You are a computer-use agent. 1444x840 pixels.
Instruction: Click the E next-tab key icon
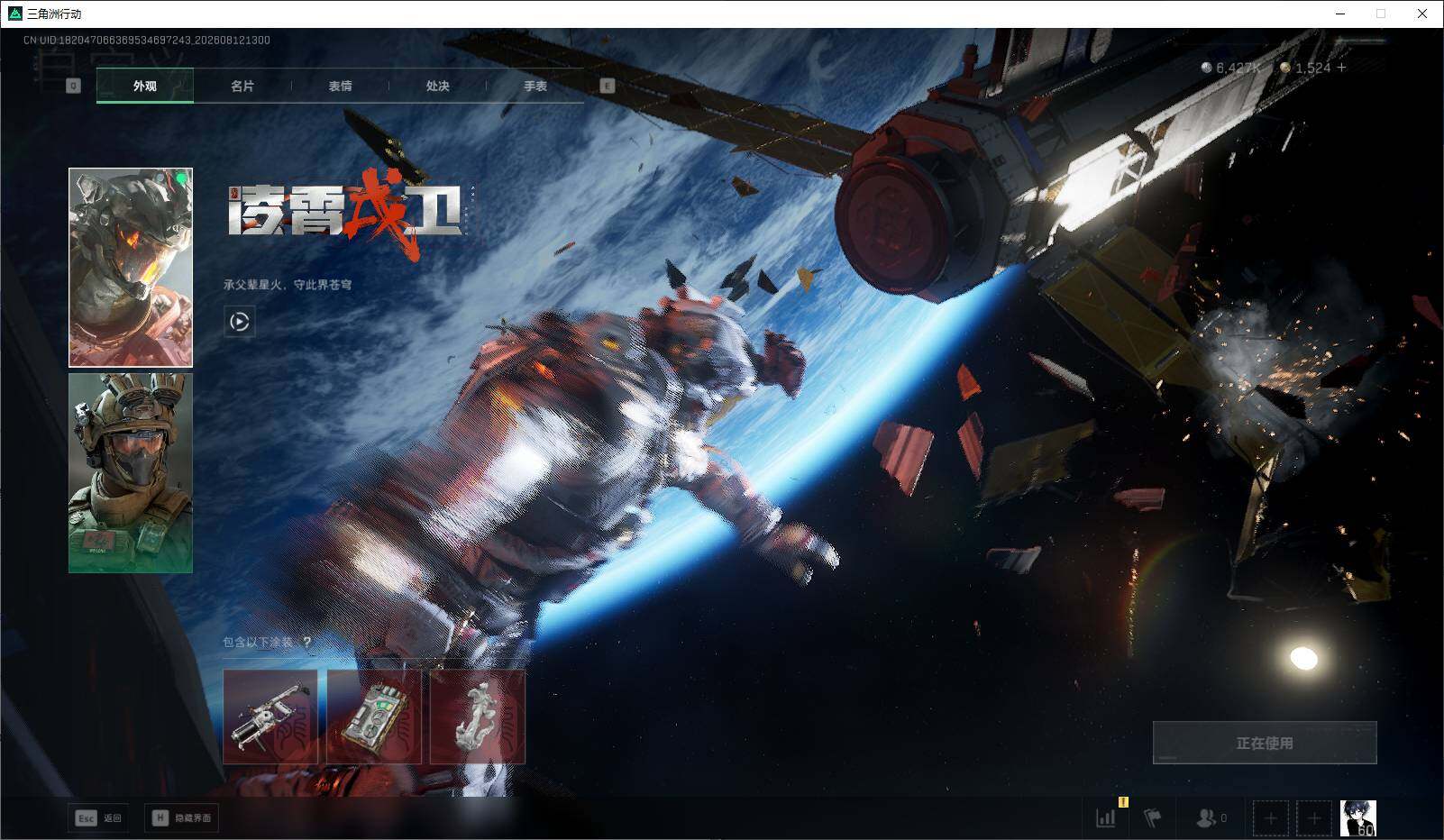(608, 86)
